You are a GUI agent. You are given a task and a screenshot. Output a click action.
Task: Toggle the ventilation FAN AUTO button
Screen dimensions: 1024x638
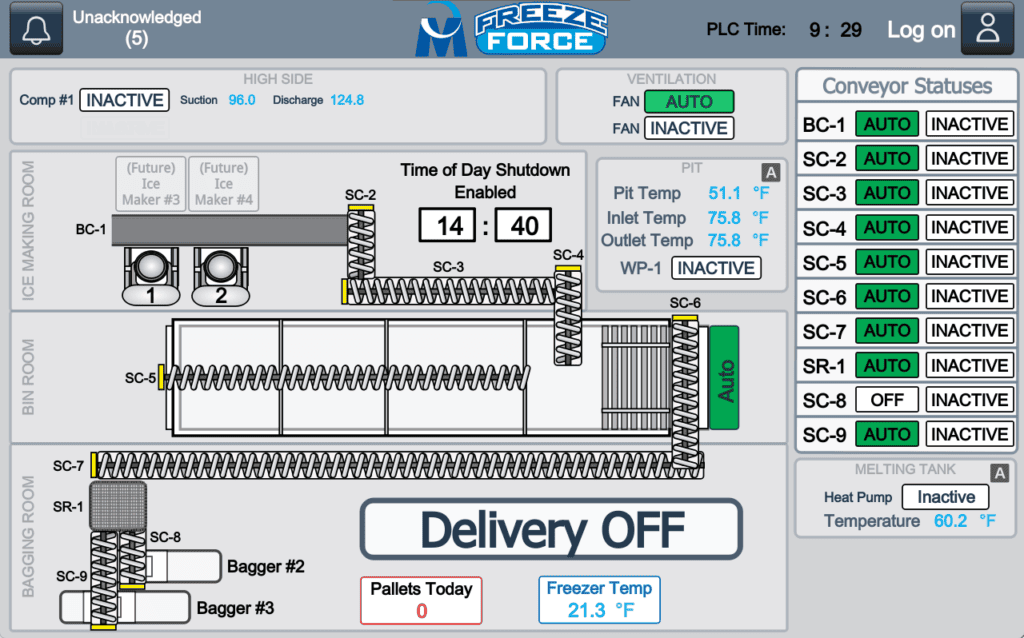(689, 102)
